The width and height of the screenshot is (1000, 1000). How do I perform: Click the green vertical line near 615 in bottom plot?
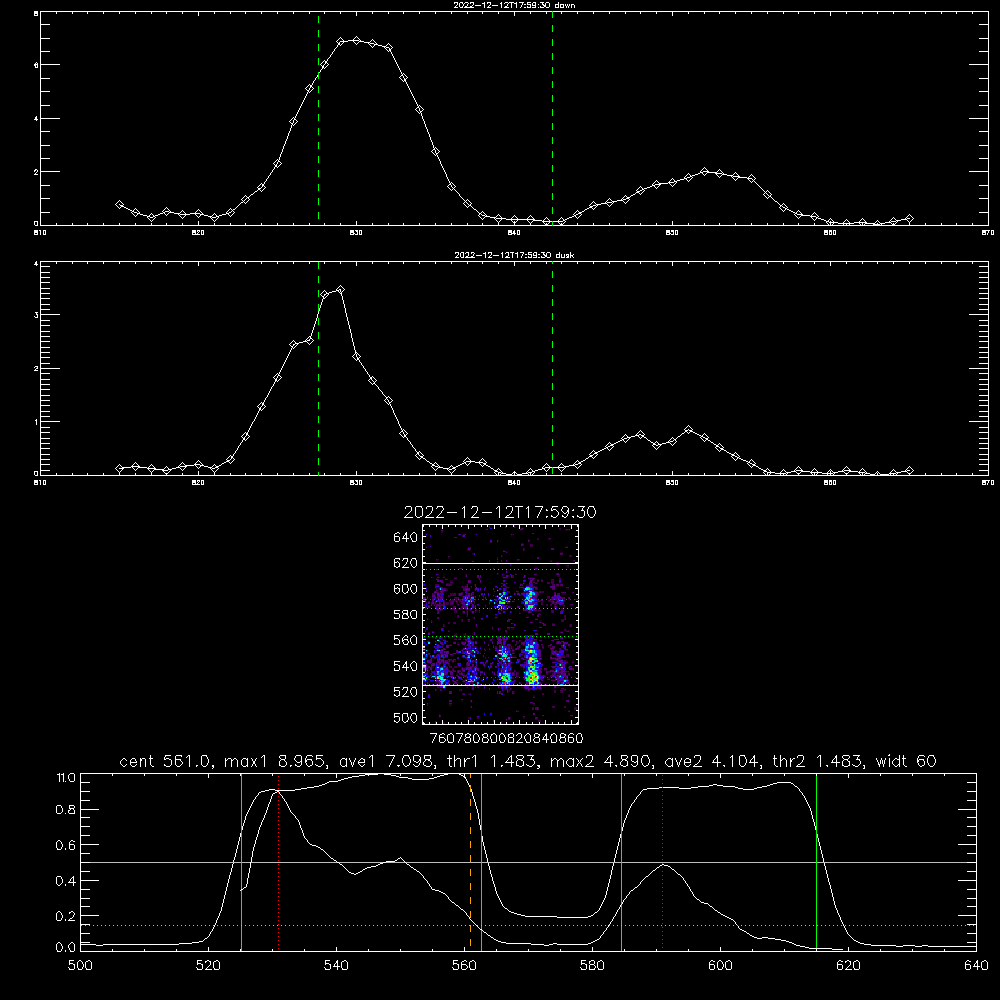[x=816, y=861]
